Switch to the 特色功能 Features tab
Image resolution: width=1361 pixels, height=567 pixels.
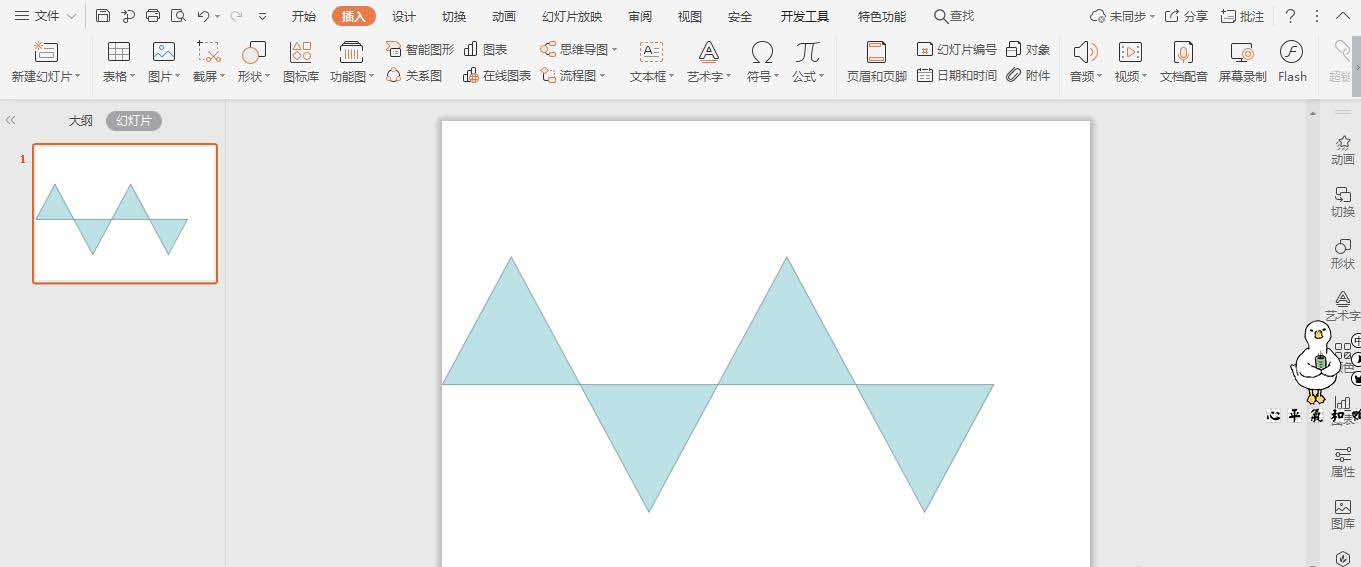pos(882,16)
